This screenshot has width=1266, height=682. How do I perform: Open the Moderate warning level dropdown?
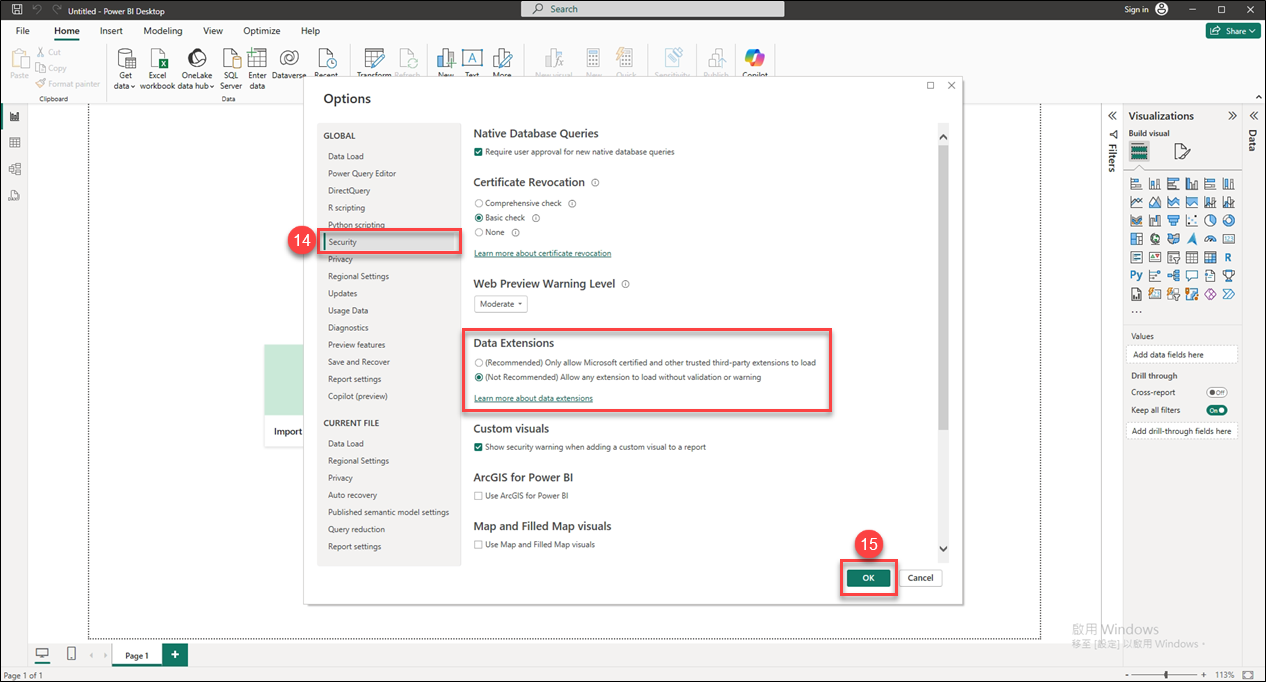(x=500, y=304)
